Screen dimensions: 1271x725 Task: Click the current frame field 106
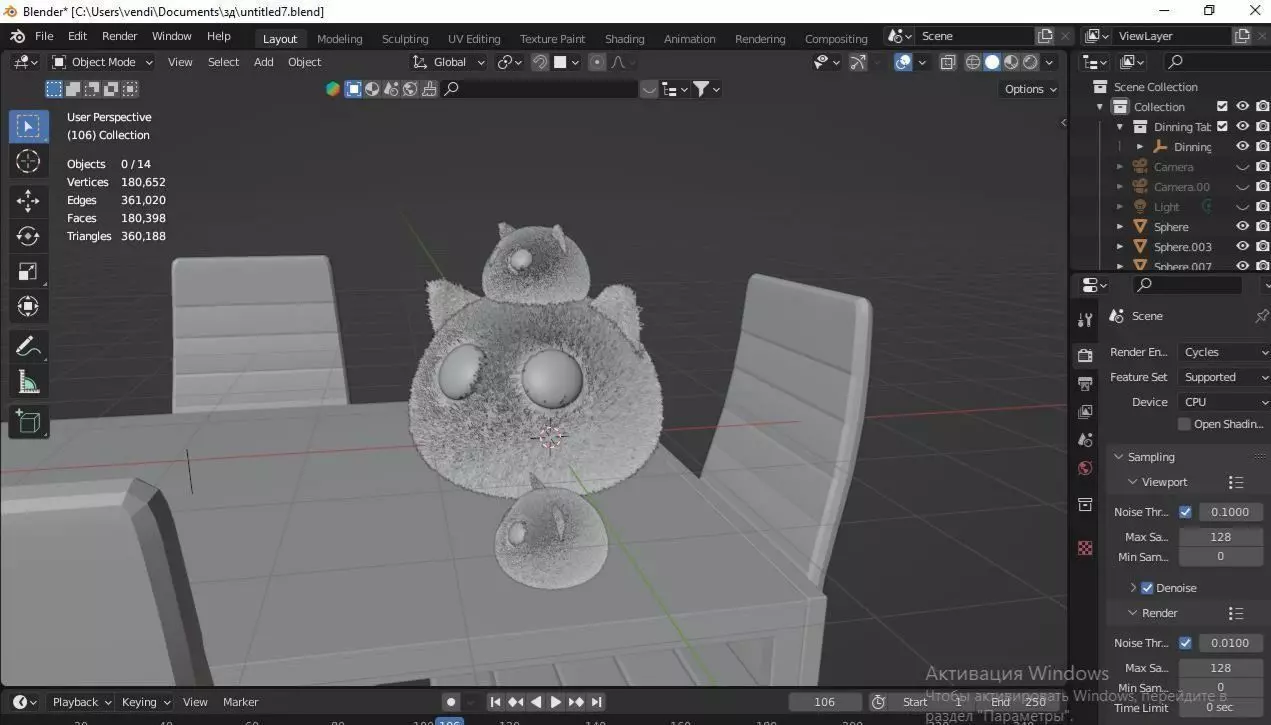[825, 702]
